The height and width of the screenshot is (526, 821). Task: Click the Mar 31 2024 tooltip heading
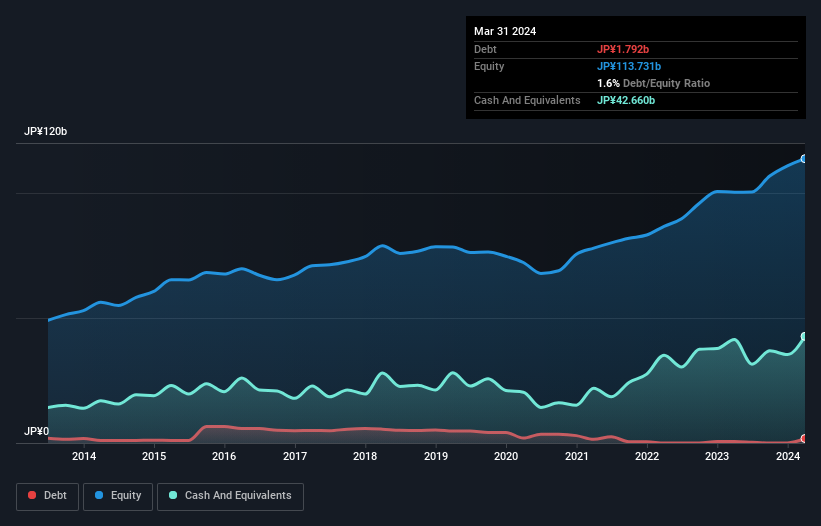coord(505,31)
